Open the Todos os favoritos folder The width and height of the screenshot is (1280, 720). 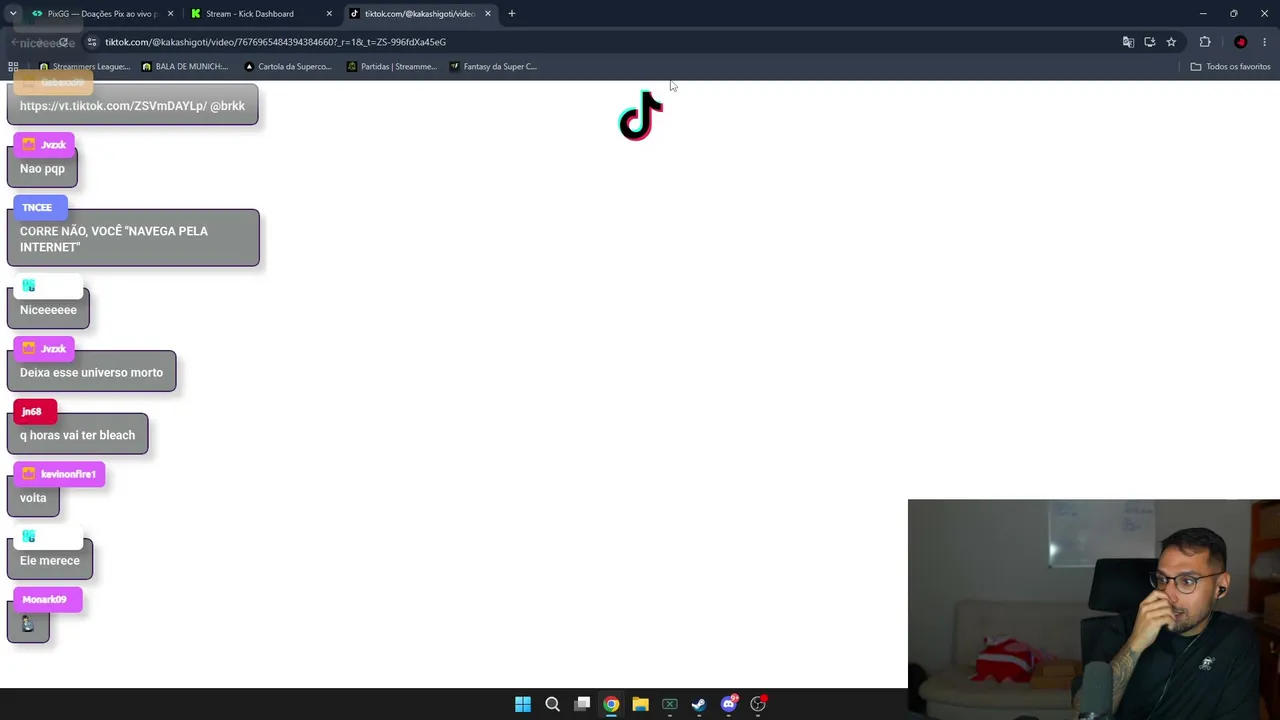pos(1230,67)
